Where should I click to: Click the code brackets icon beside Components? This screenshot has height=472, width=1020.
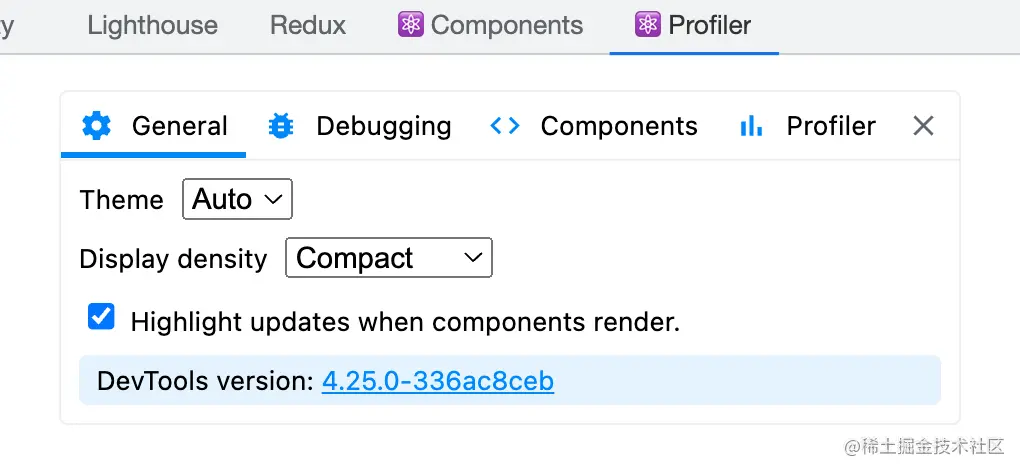(505, 126)
